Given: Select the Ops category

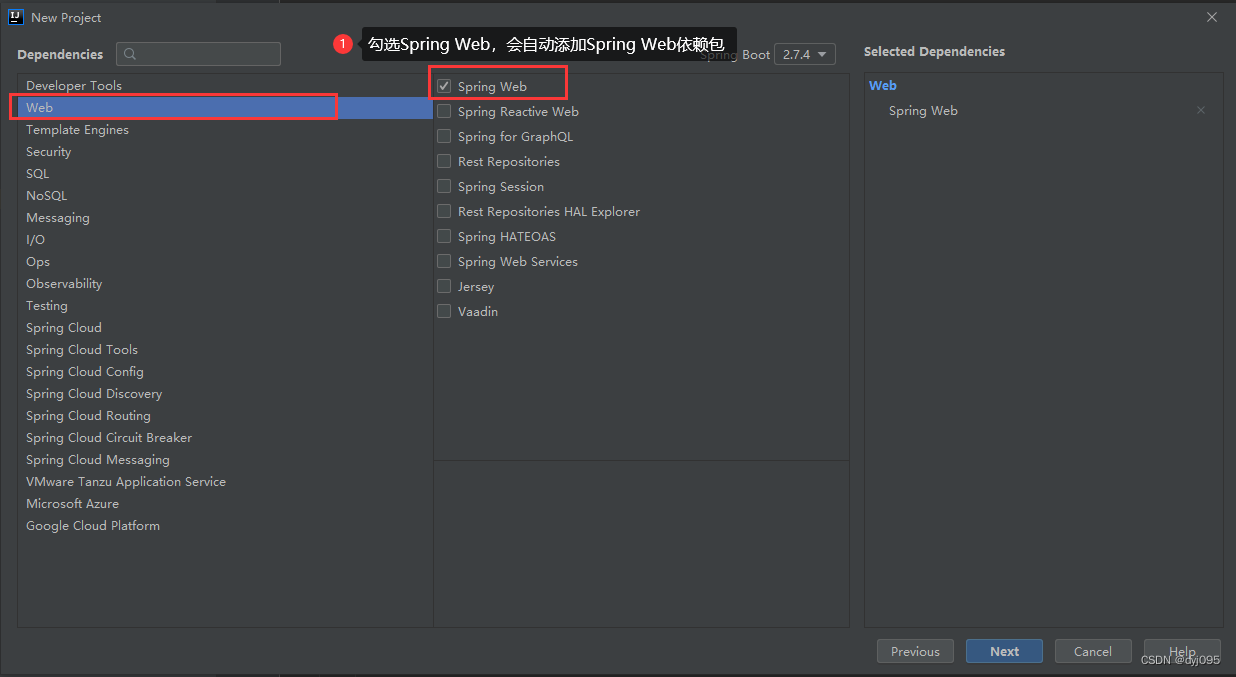Looking at the screenshot, I should (x=225, y=262).
